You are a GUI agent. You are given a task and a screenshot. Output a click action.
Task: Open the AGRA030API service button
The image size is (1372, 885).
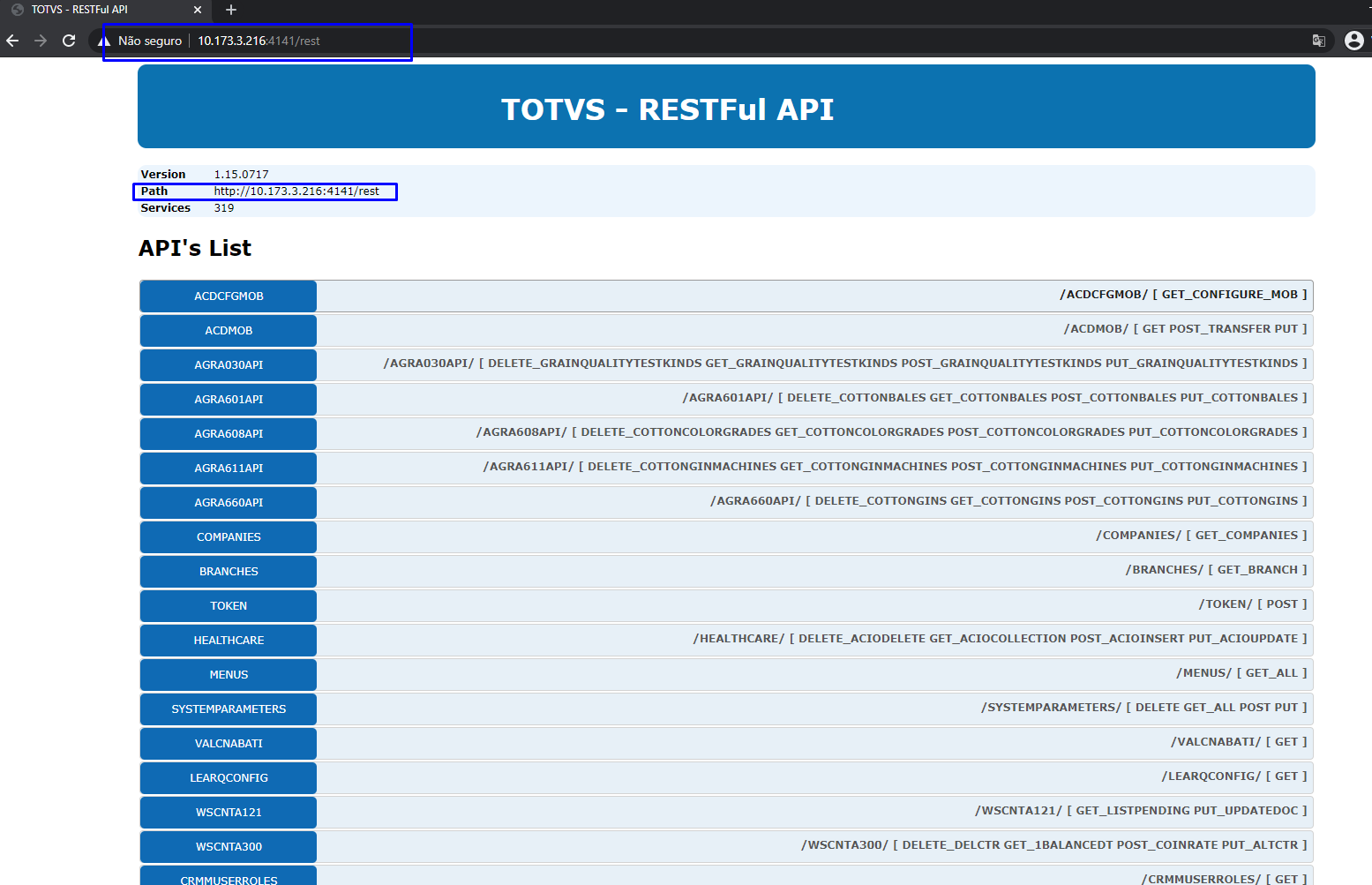pos(229,365)
